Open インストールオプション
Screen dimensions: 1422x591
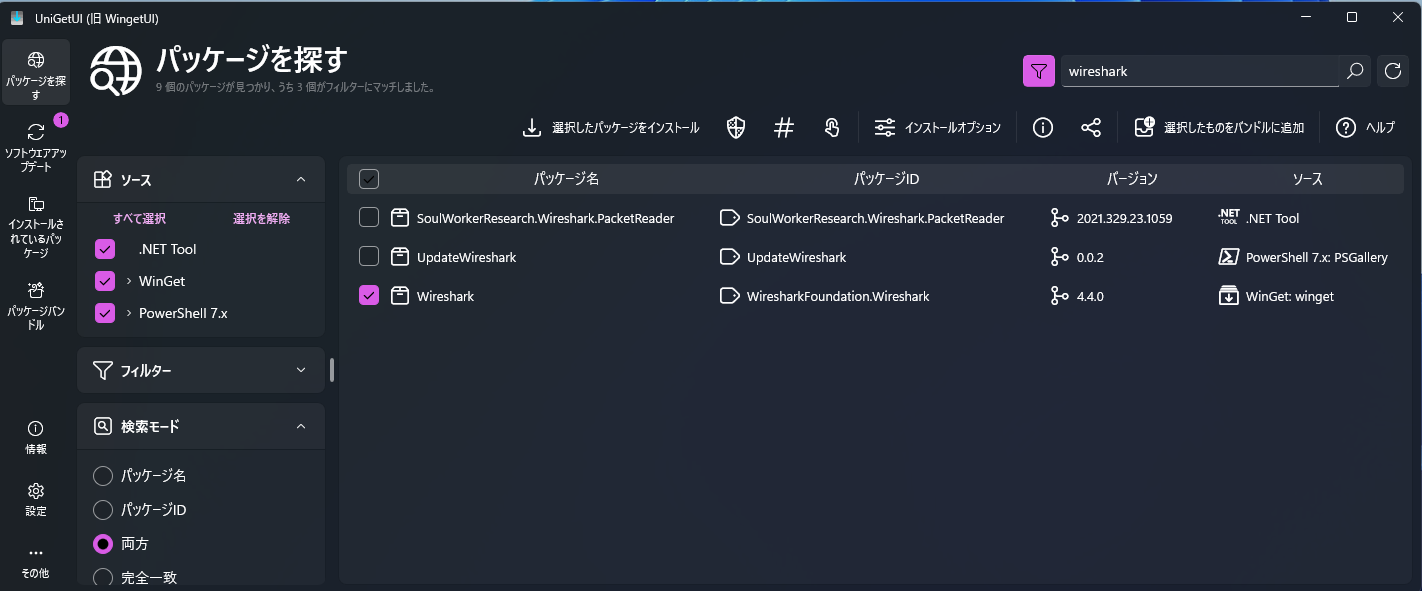[x=937, y=128]
